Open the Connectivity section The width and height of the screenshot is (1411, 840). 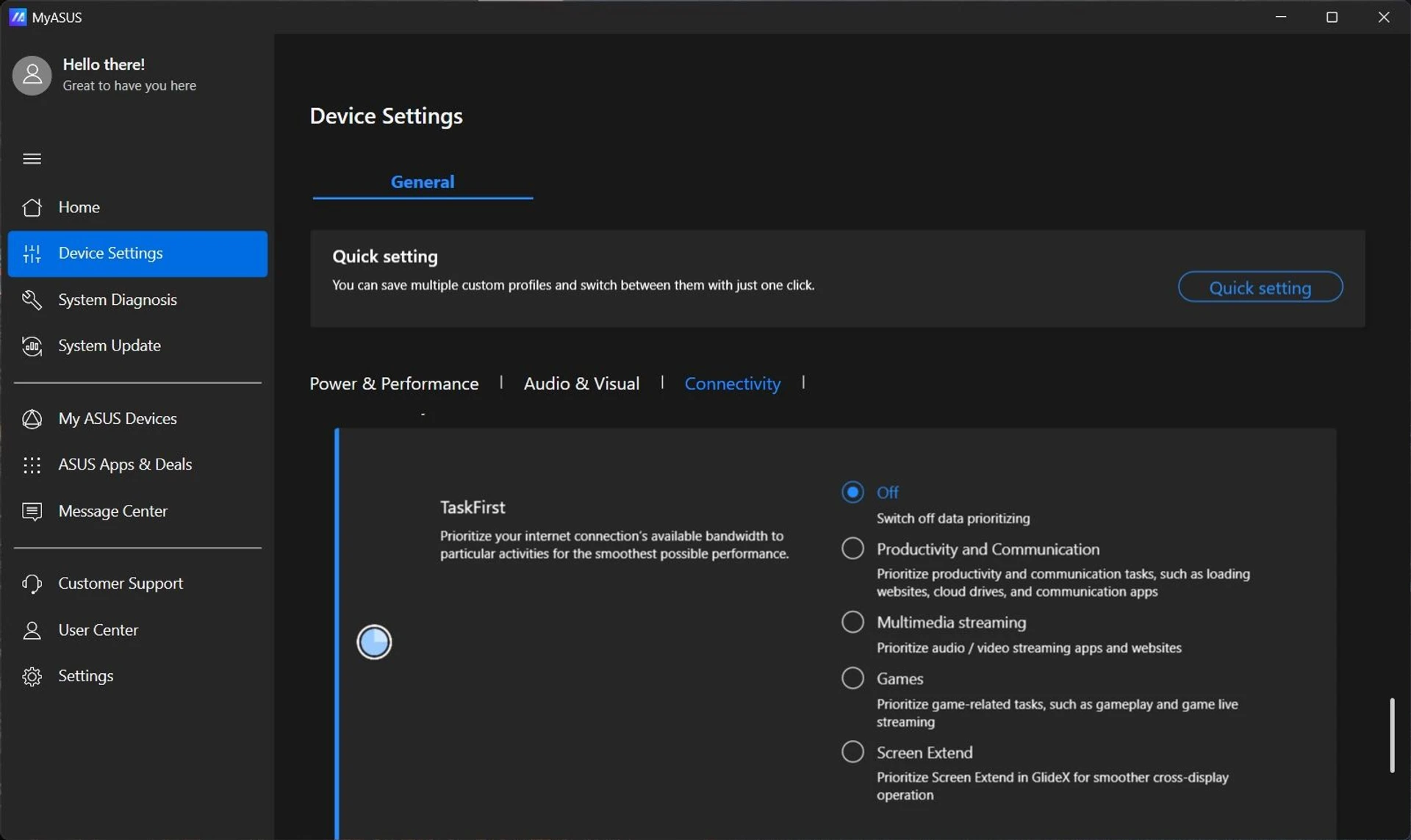732,384
